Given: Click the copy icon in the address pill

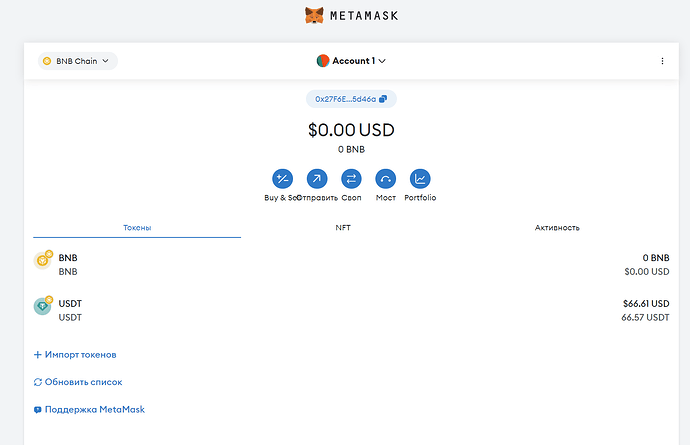Looking at the screenshot, I should click(x=383, y=99).
